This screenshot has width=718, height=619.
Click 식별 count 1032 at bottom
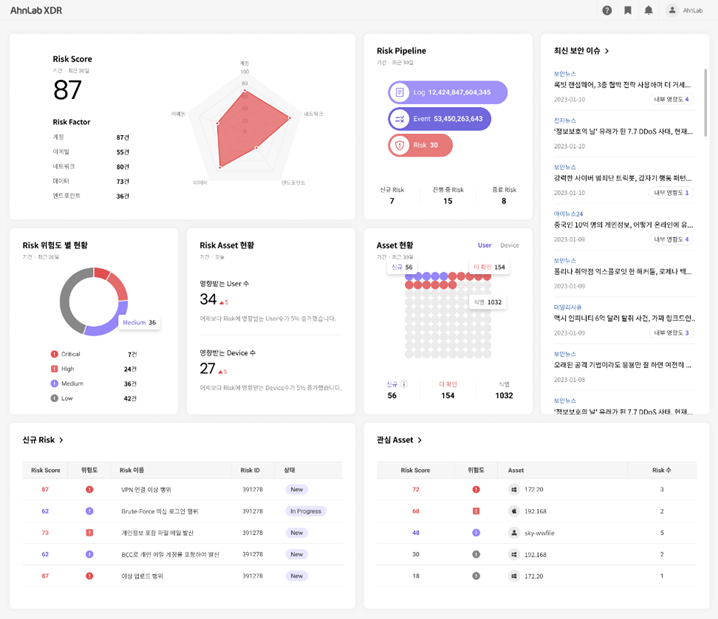point(504,396)
